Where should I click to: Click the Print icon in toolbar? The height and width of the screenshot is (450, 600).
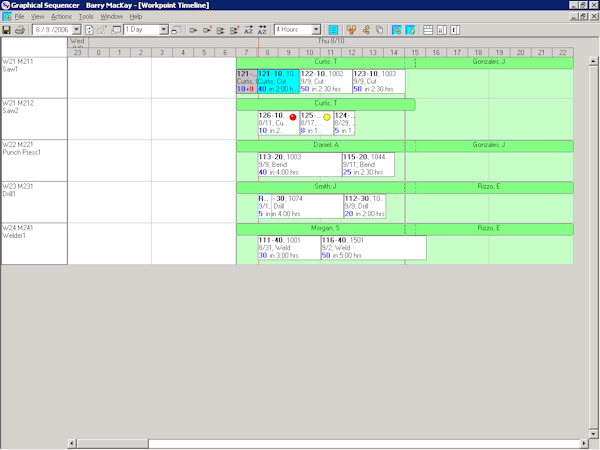[20, 30]
